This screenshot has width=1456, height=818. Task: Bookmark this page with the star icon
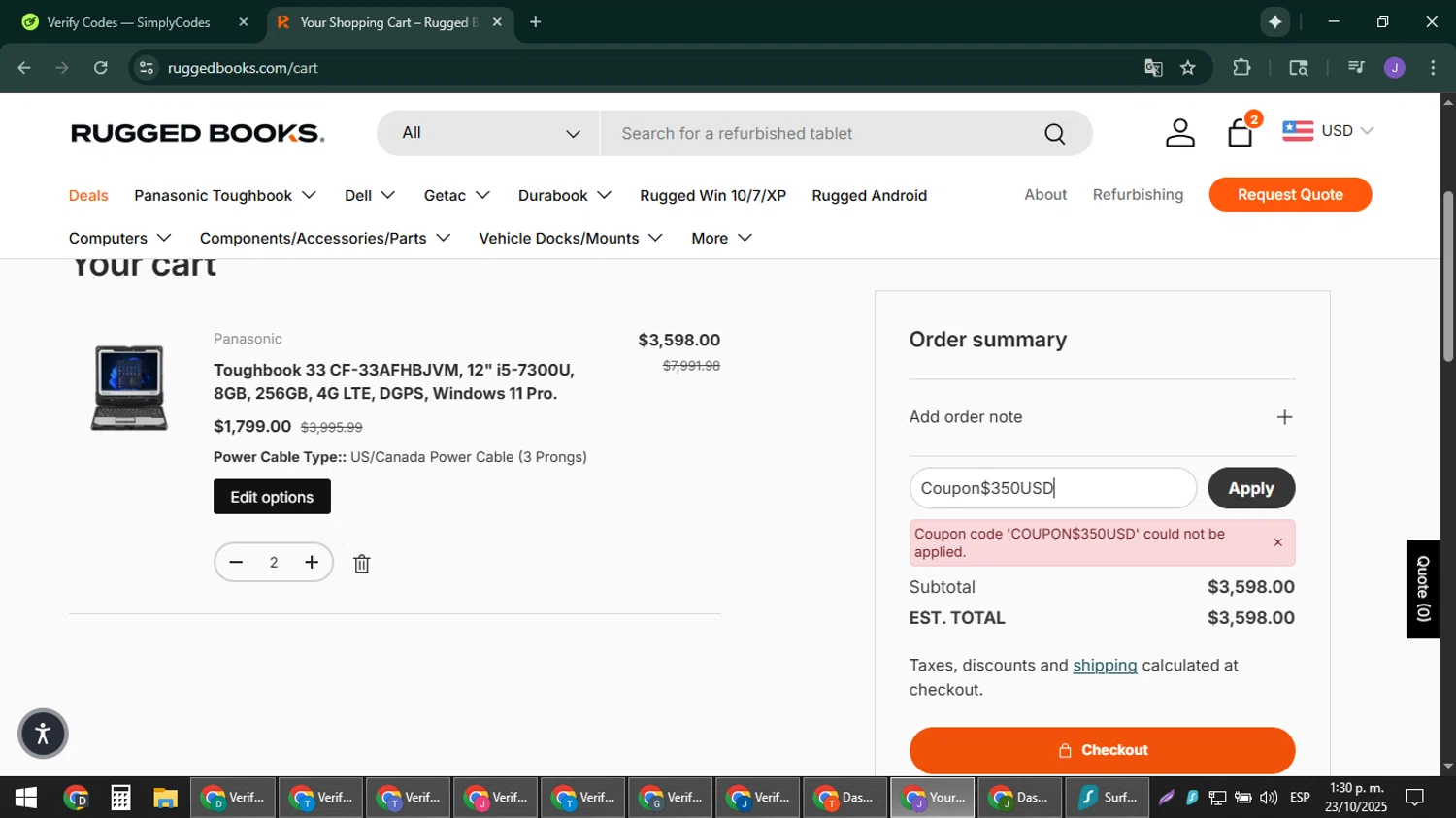click(1188, 68)
